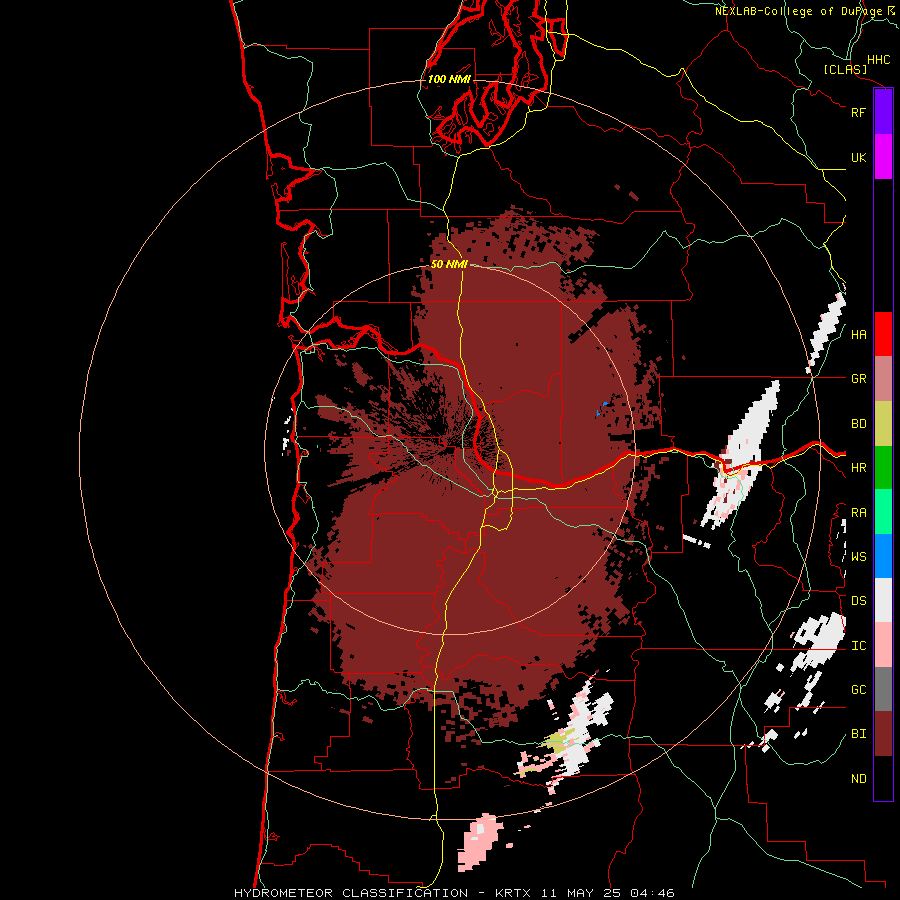
Task: Click the blue WS legend color swatch
Action: click(x=883, y=556)
